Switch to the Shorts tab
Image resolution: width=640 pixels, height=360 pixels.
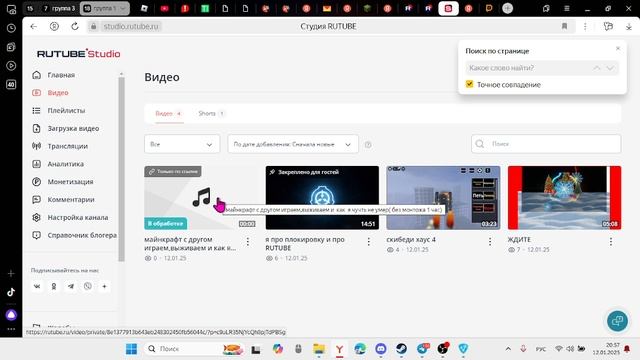click(x=211, y=113)
